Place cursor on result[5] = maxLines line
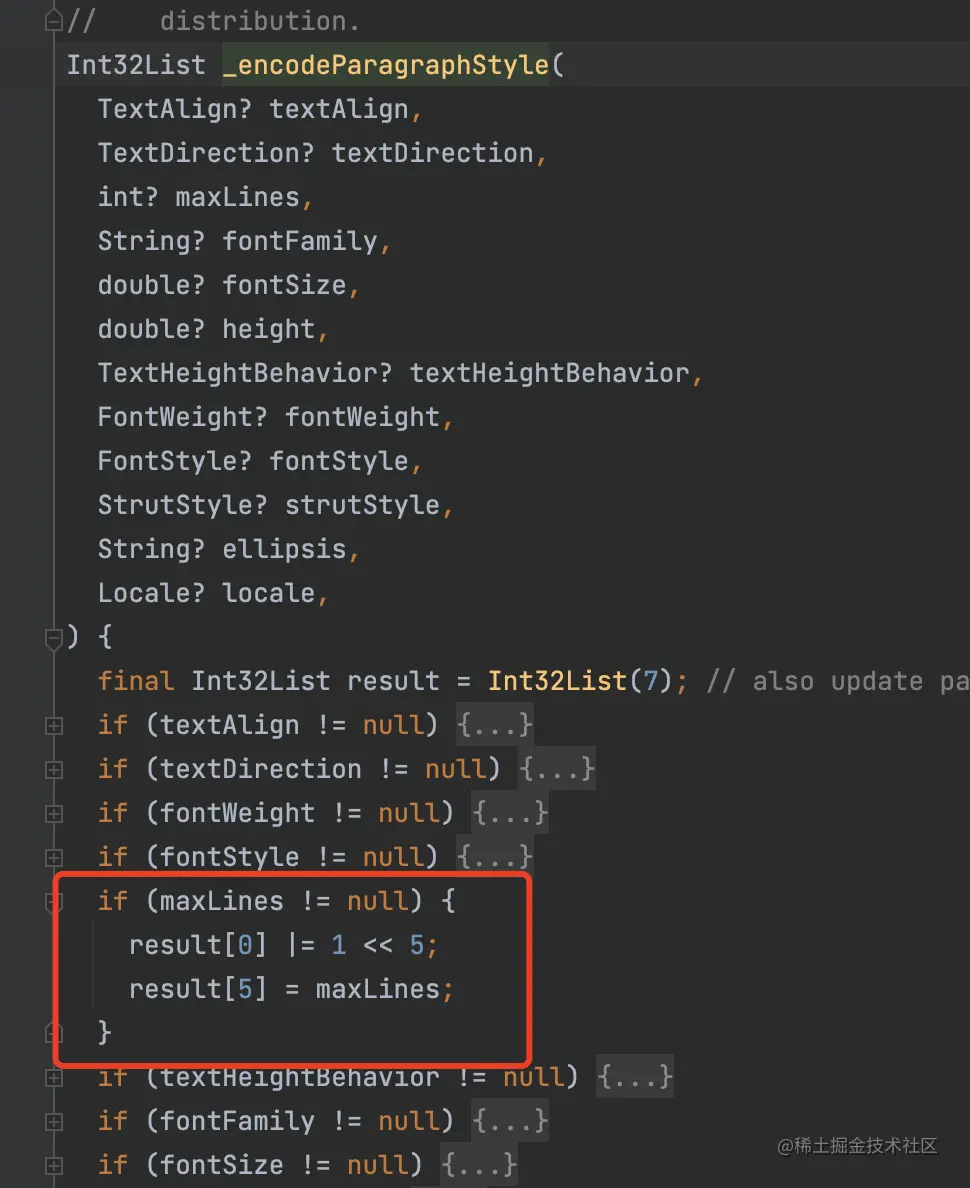Screen dimensions: 970x1188 click(x=291, y=989)
